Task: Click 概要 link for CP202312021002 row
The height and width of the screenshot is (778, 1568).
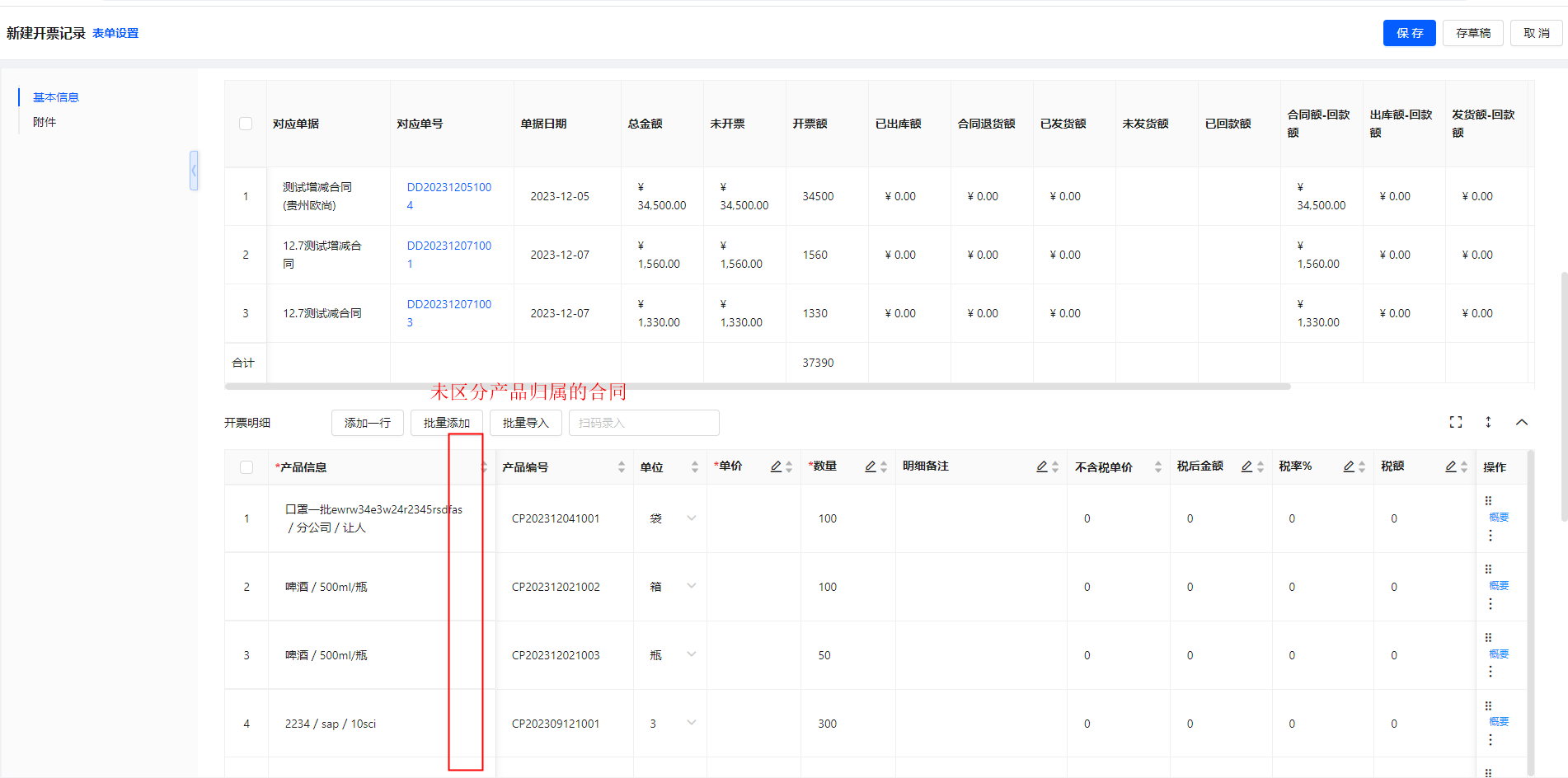Action: (1499, 586)
